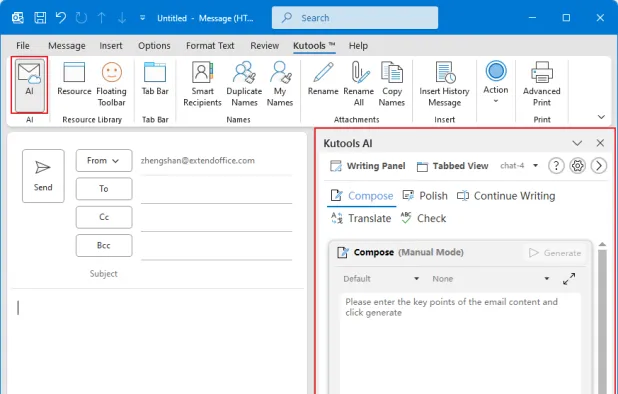Select the Rename attachment tool

point(323,79)
